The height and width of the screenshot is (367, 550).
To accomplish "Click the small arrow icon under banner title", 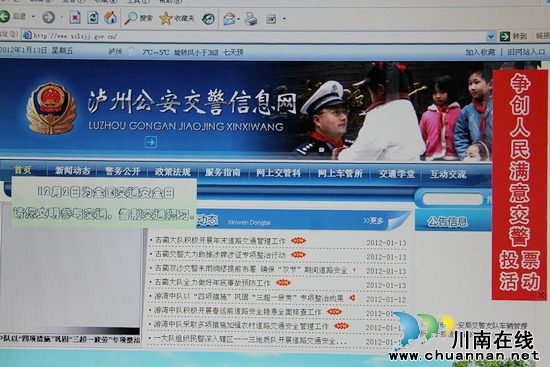I will click(x=151, y=142).
